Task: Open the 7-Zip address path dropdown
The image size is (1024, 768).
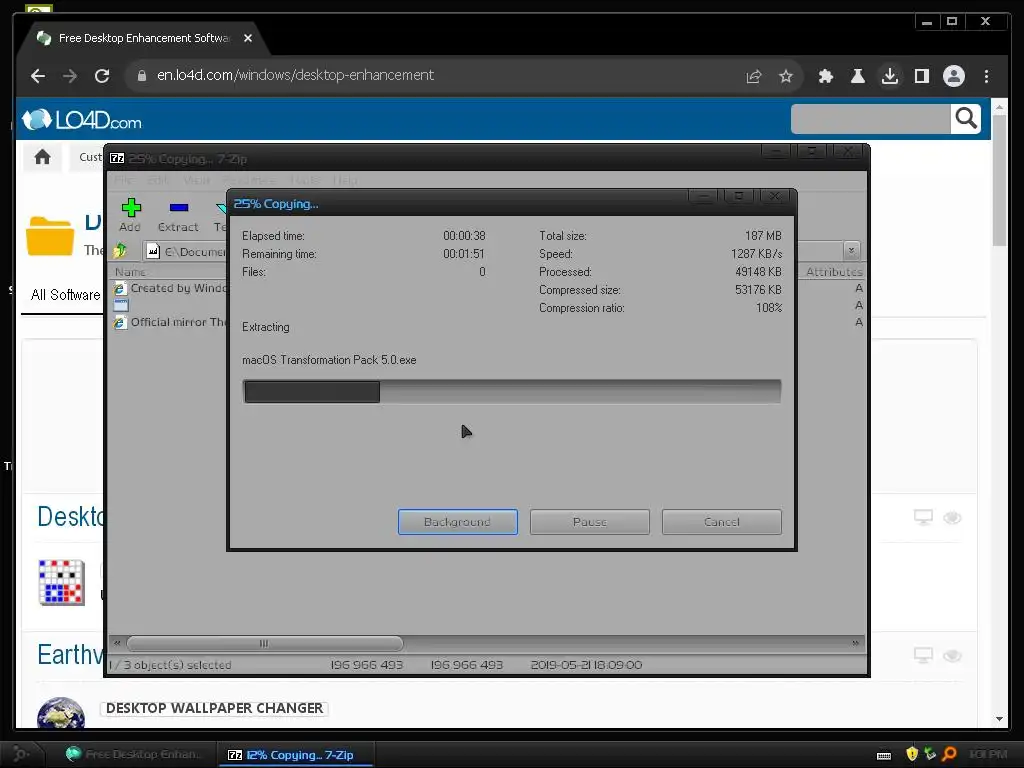Action: coord(851,251)
